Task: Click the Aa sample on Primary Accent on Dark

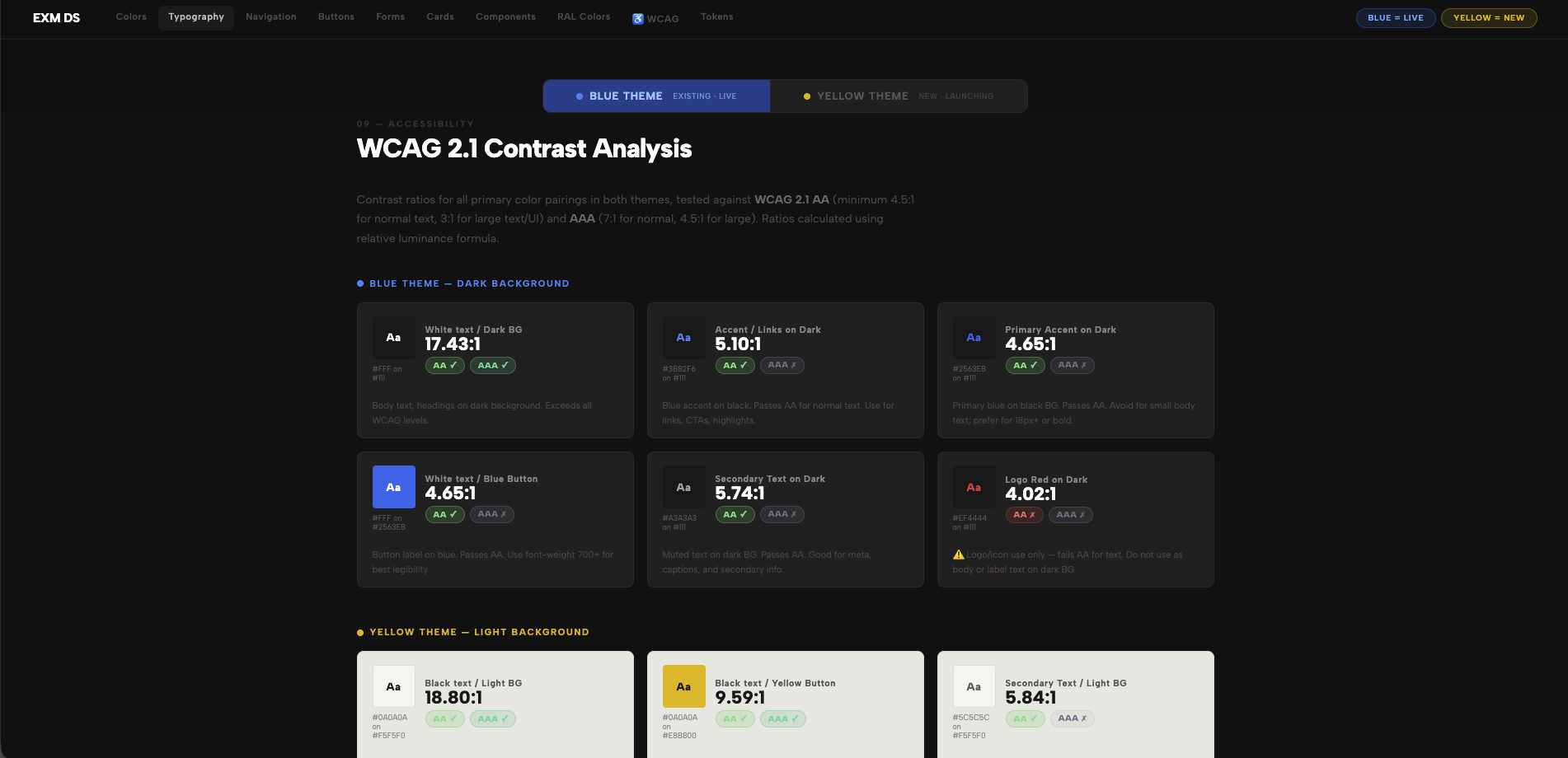Action: 974,337
